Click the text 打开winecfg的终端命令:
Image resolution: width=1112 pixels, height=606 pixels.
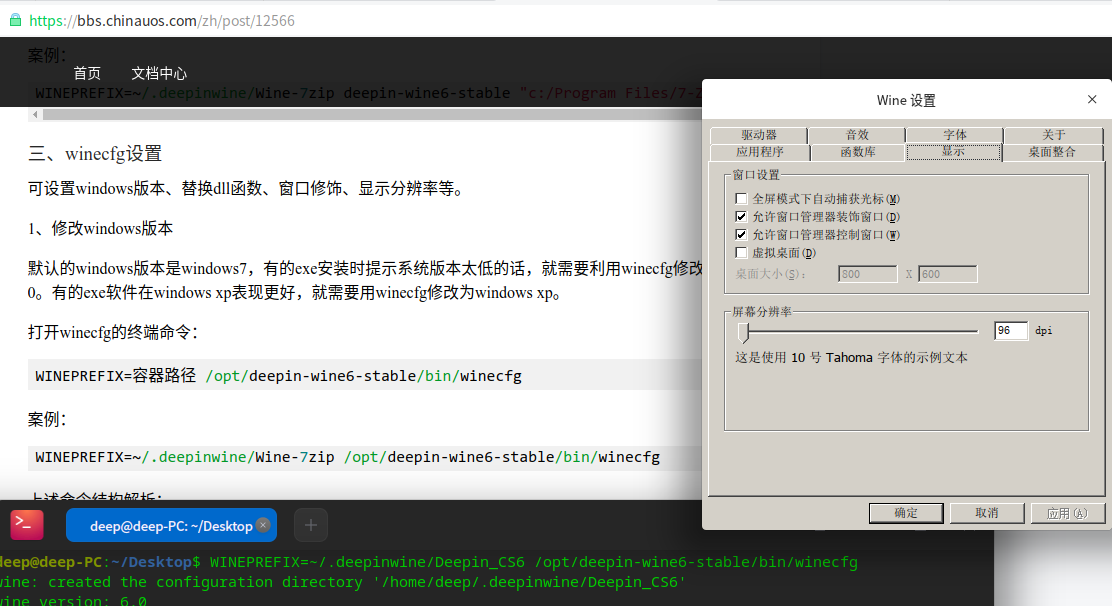(113, 332)
